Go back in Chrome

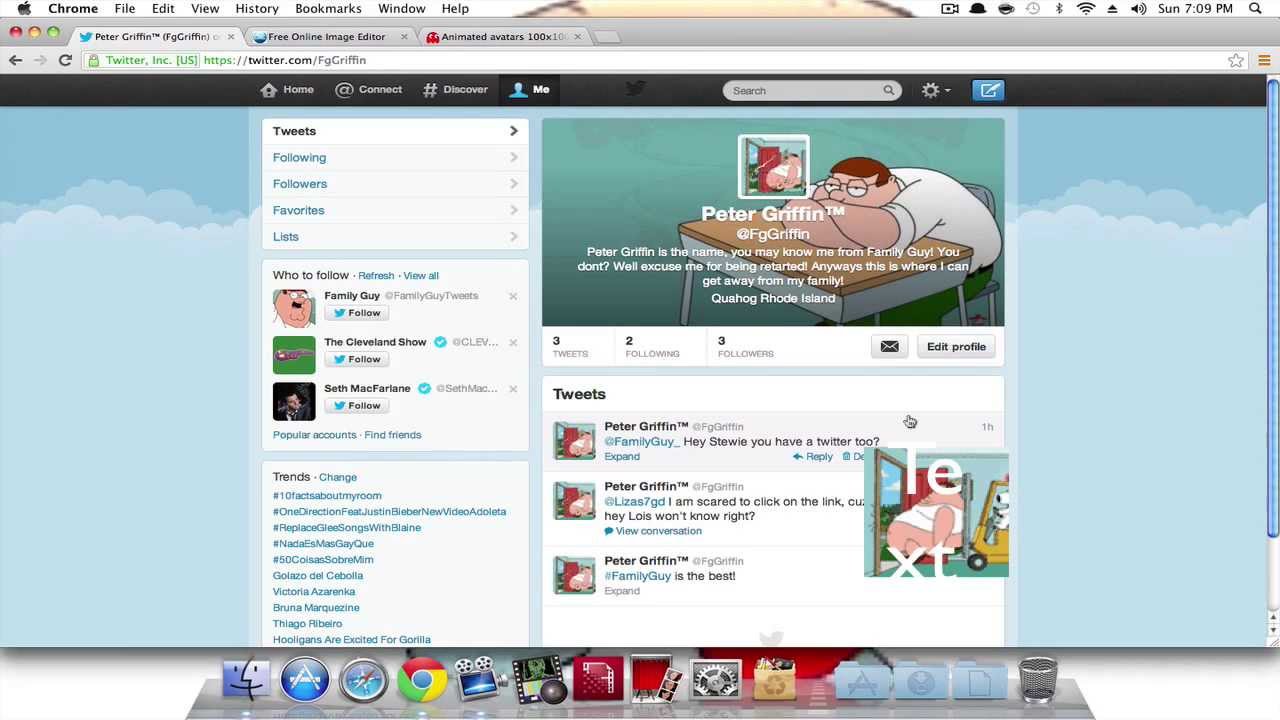[15, 60]
